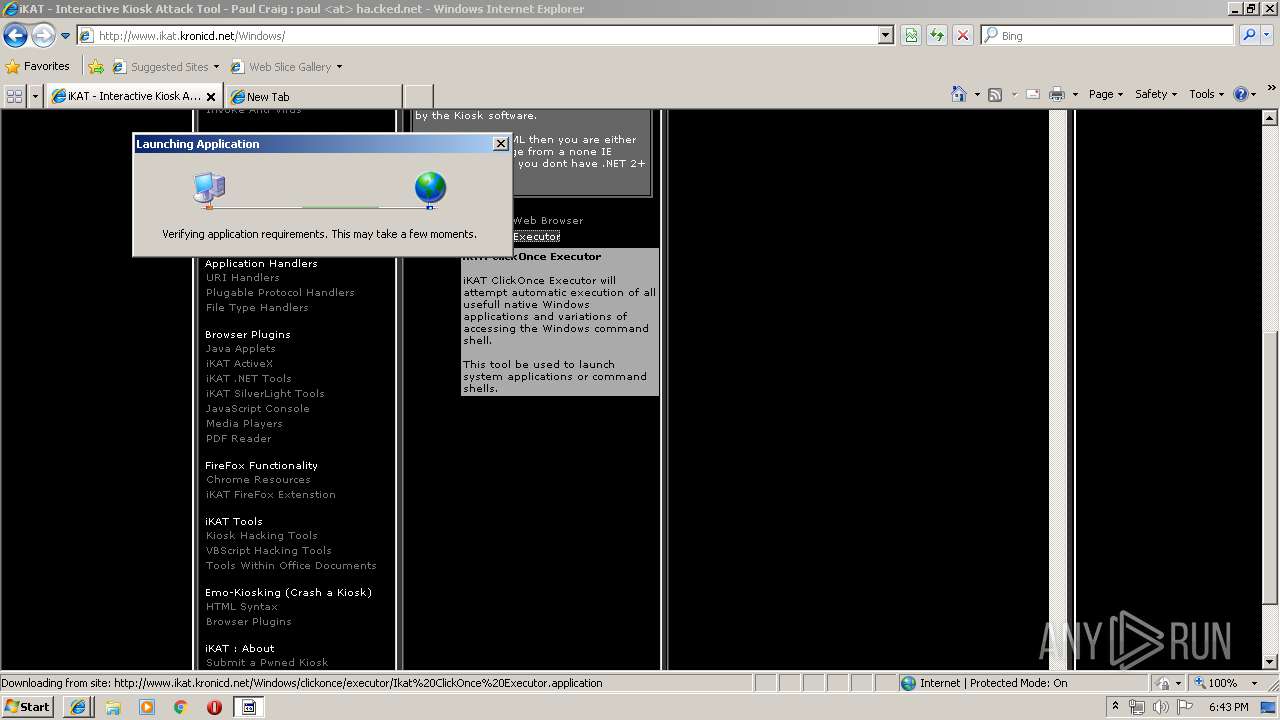Click the Internet Protected Mode status

[984, 683]
